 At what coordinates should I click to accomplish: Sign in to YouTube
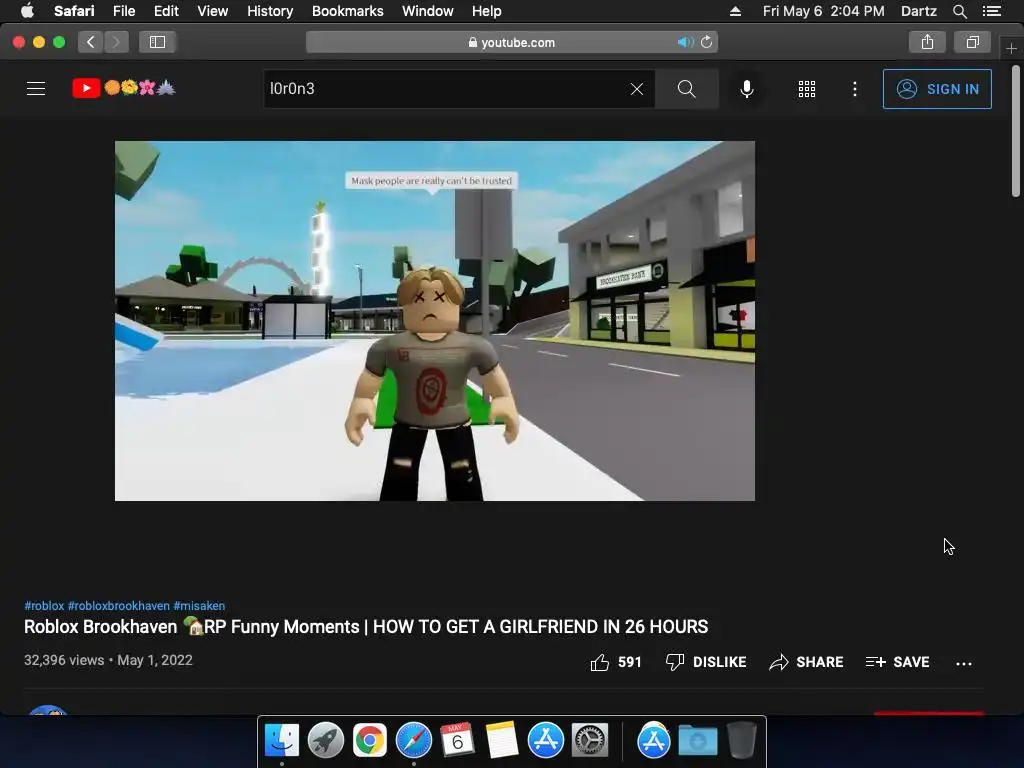click(937, 89)
